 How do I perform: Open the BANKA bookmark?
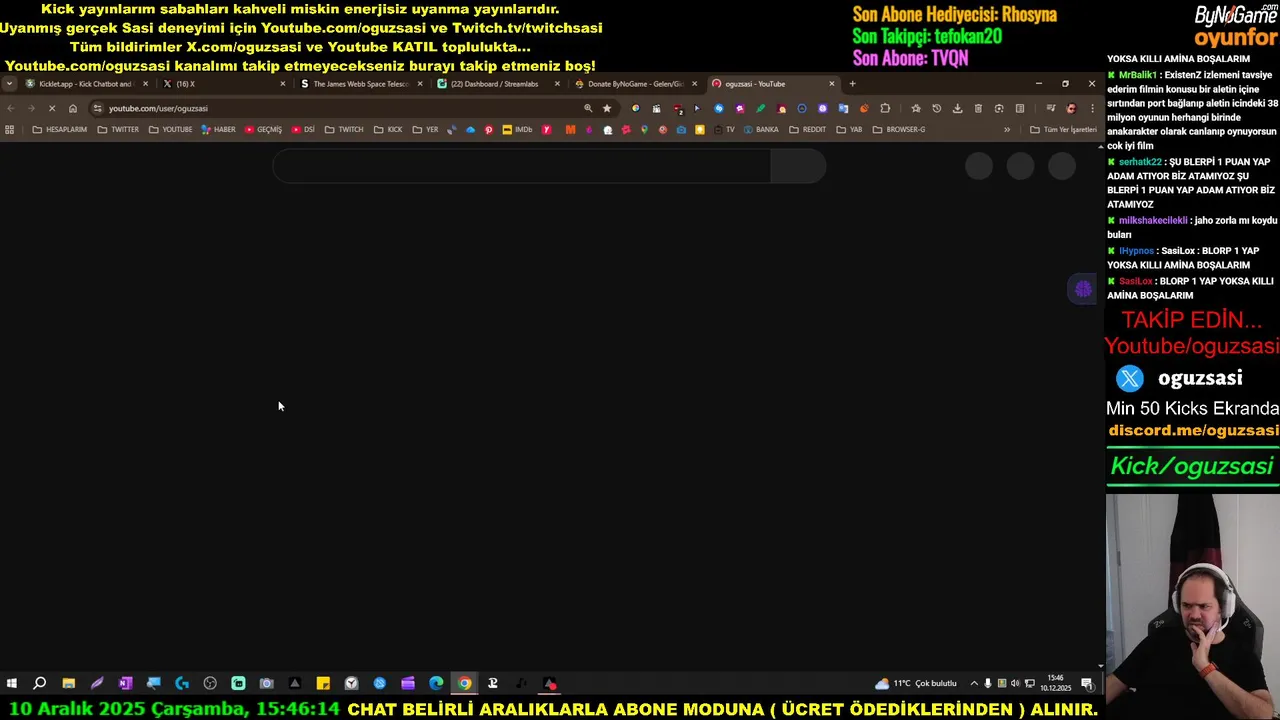[760, 129]
